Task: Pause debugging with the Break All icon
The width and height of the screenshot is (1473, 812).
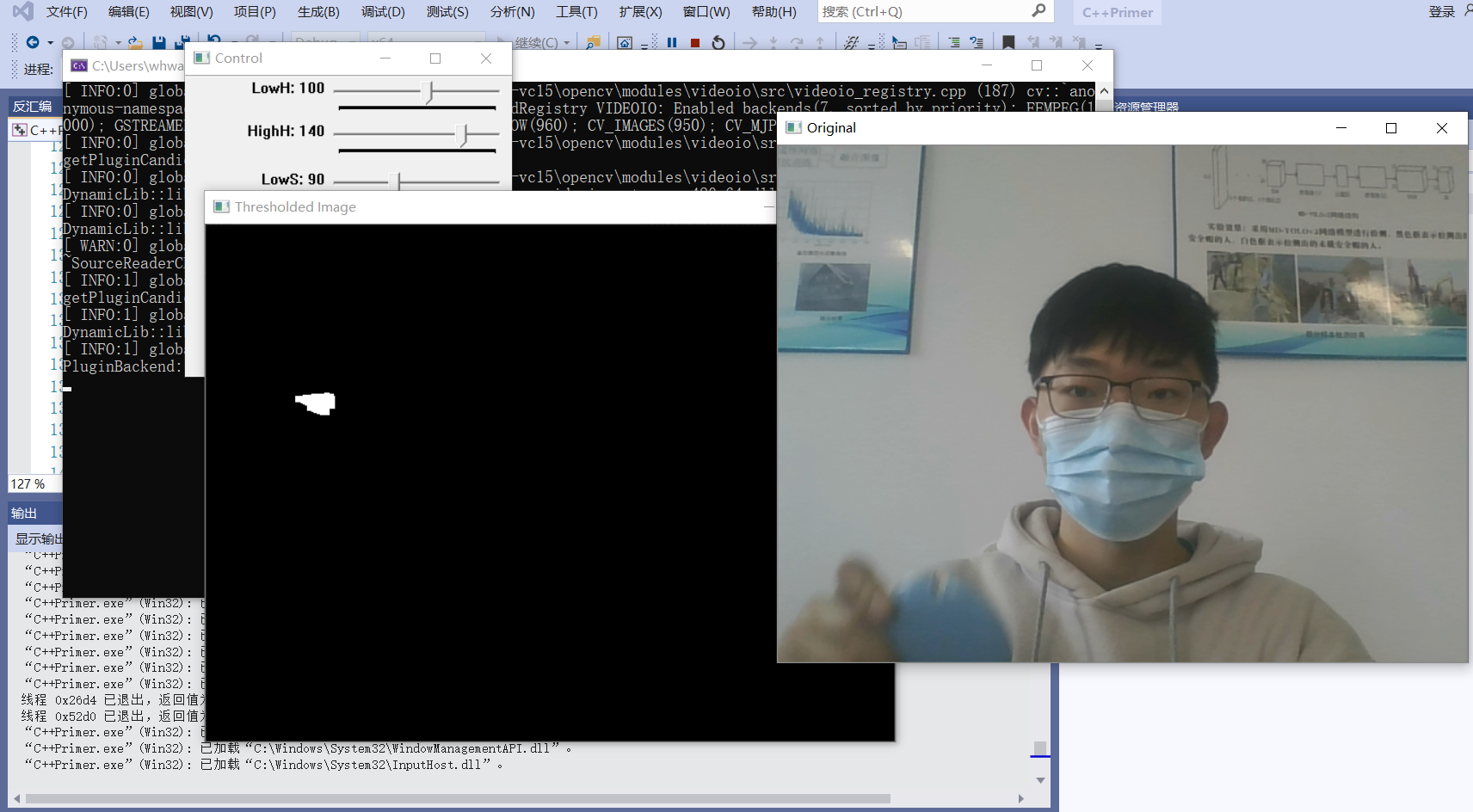Action: pyautogui.click(x=672, y=43)
